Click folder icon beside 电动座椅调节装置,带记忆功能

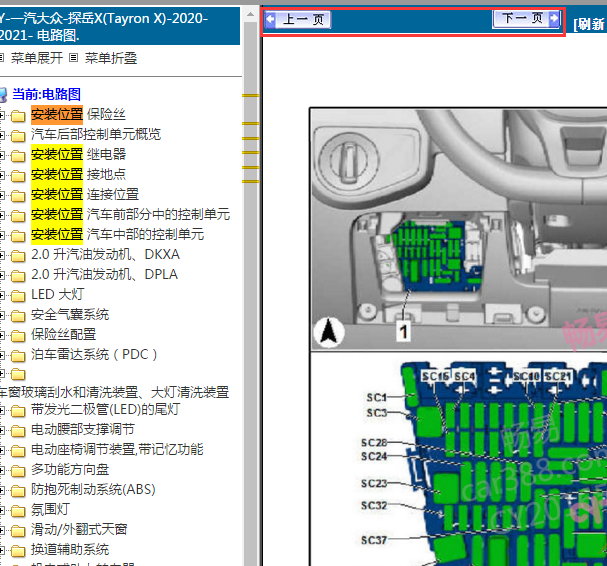(x=18, y=451)
